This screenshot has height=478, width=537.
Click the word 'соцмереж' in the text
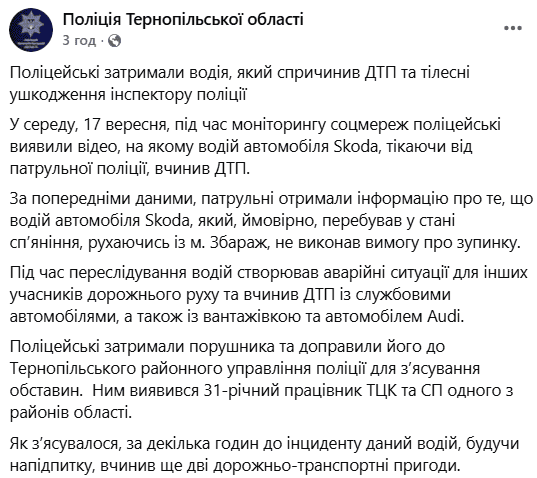point(370,125)
